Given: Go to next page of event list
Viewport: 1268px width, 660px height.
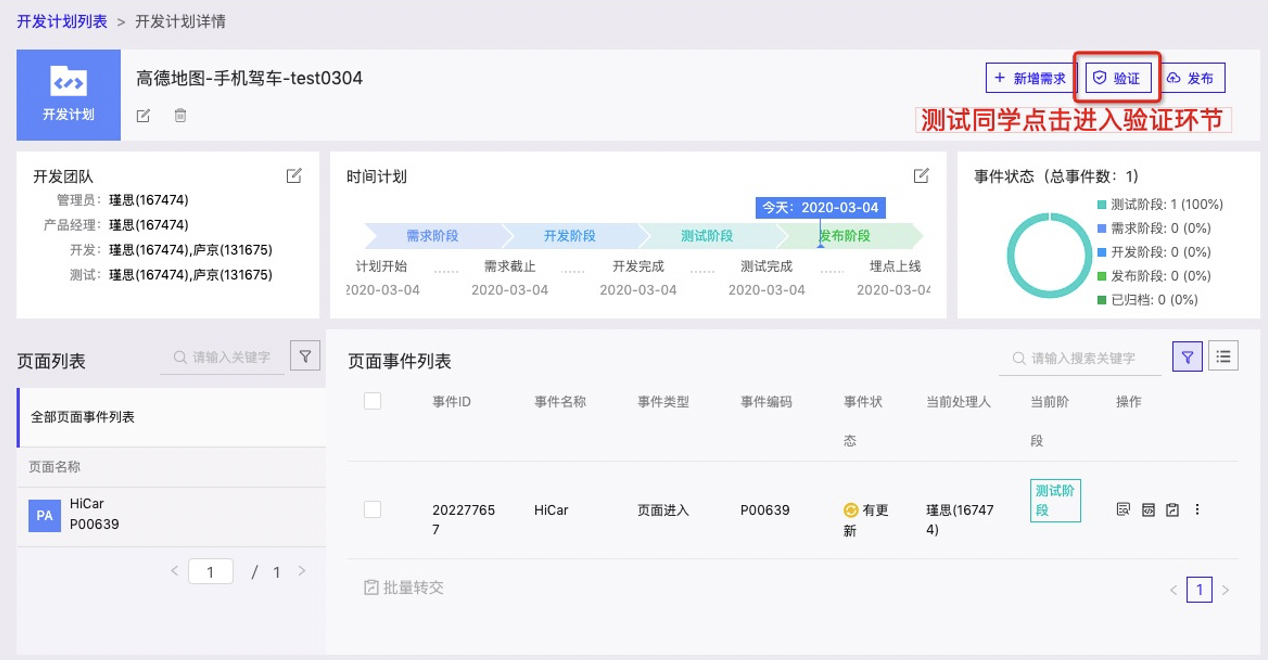Looking at the screenshot, I should pyautogui.click(x=1225, y=590).
